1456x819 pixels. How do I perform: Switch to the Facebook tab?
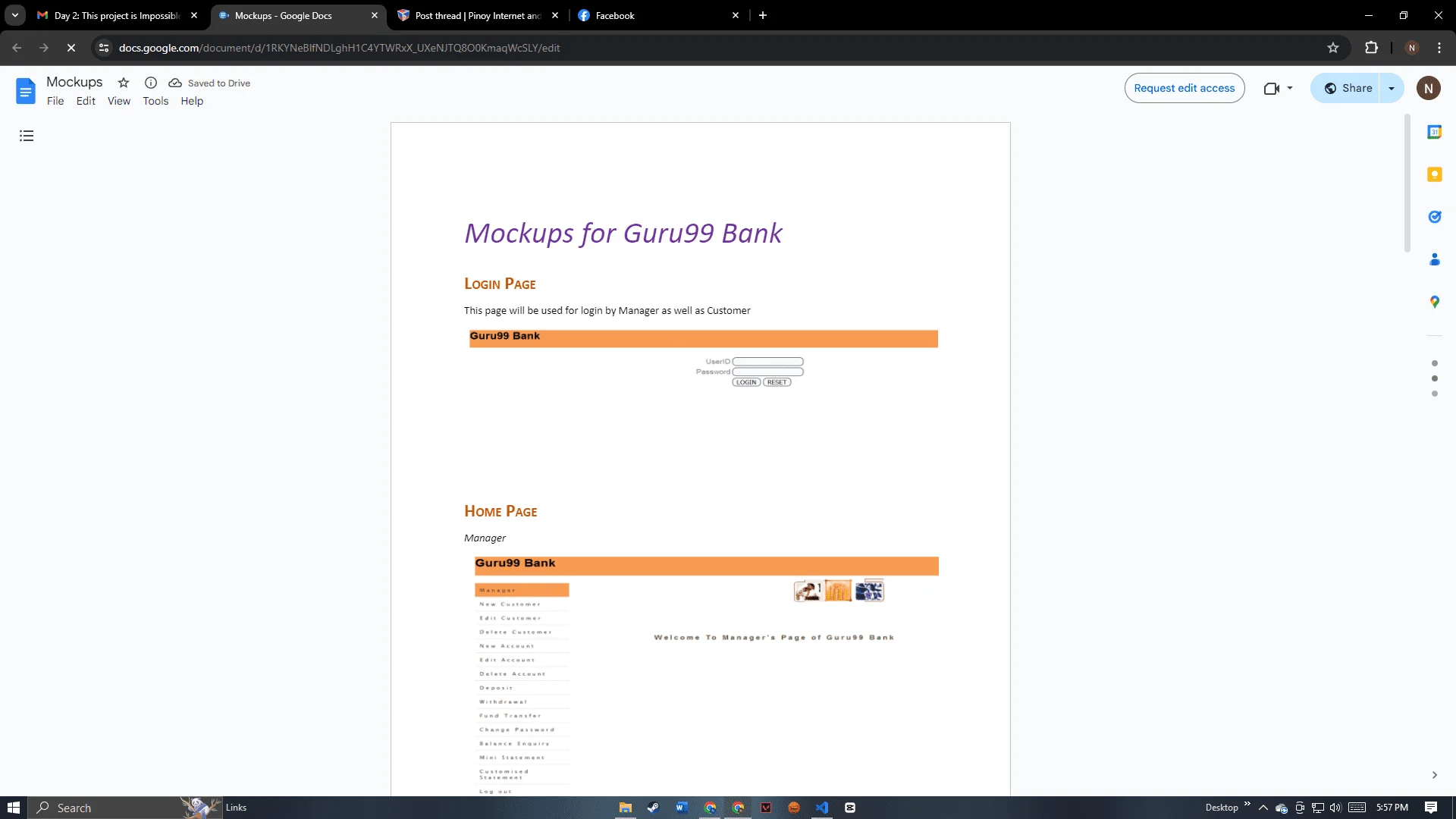[657, 15]
